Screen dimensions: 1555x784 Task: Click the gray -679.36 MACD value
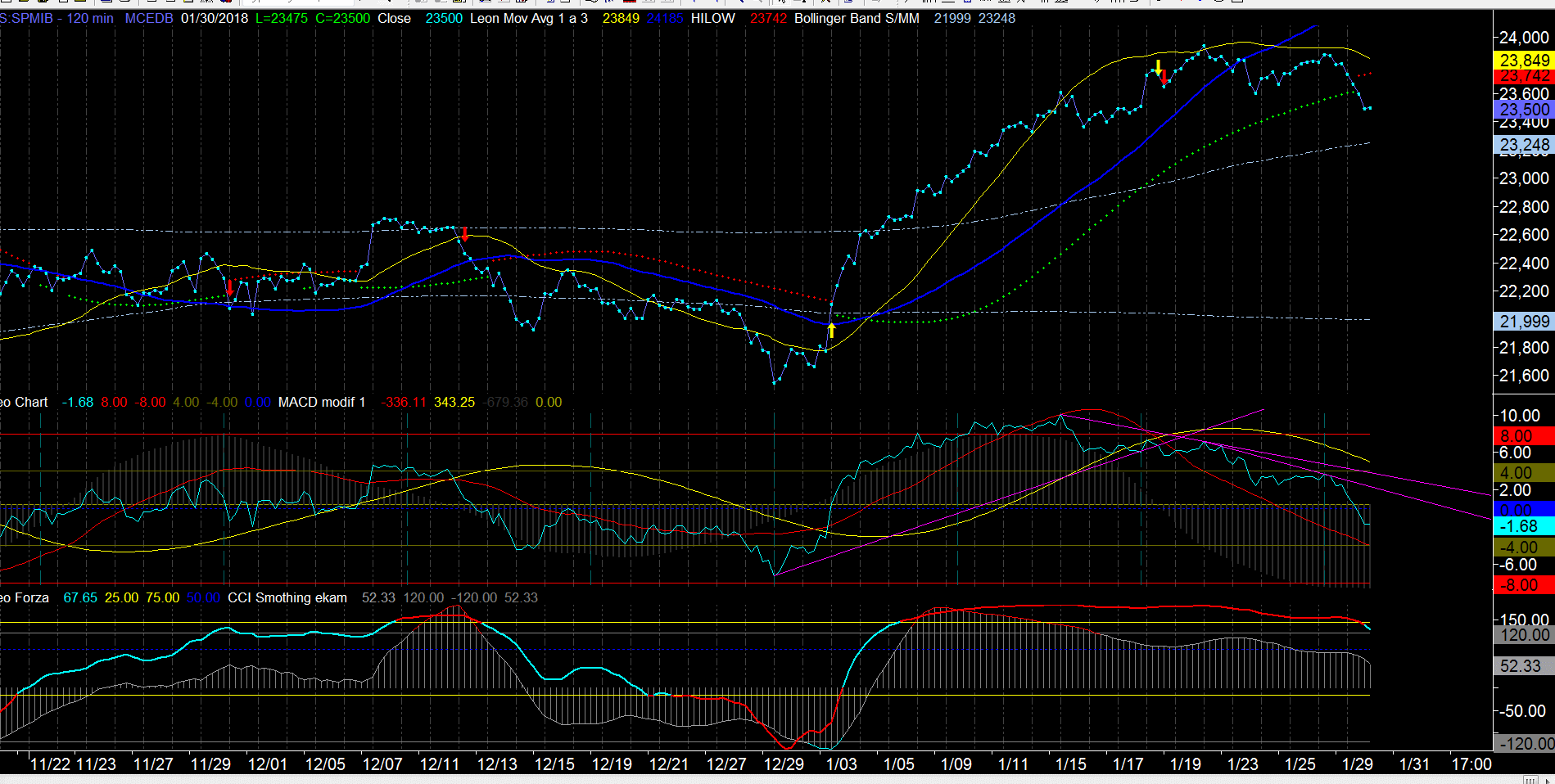coord(505,402)
